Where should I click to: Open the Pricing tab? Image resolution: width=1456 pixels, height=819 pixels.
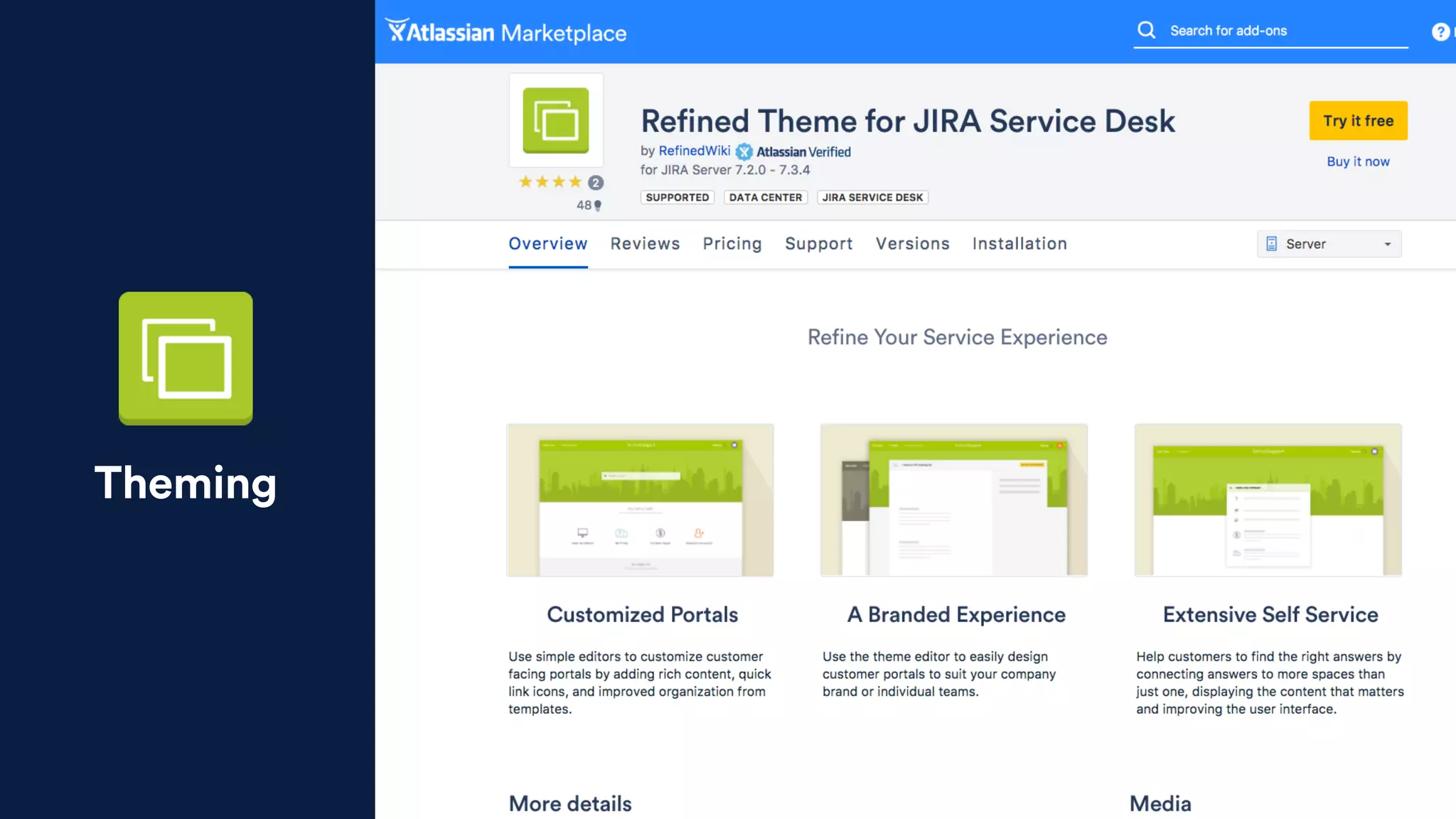732,244
